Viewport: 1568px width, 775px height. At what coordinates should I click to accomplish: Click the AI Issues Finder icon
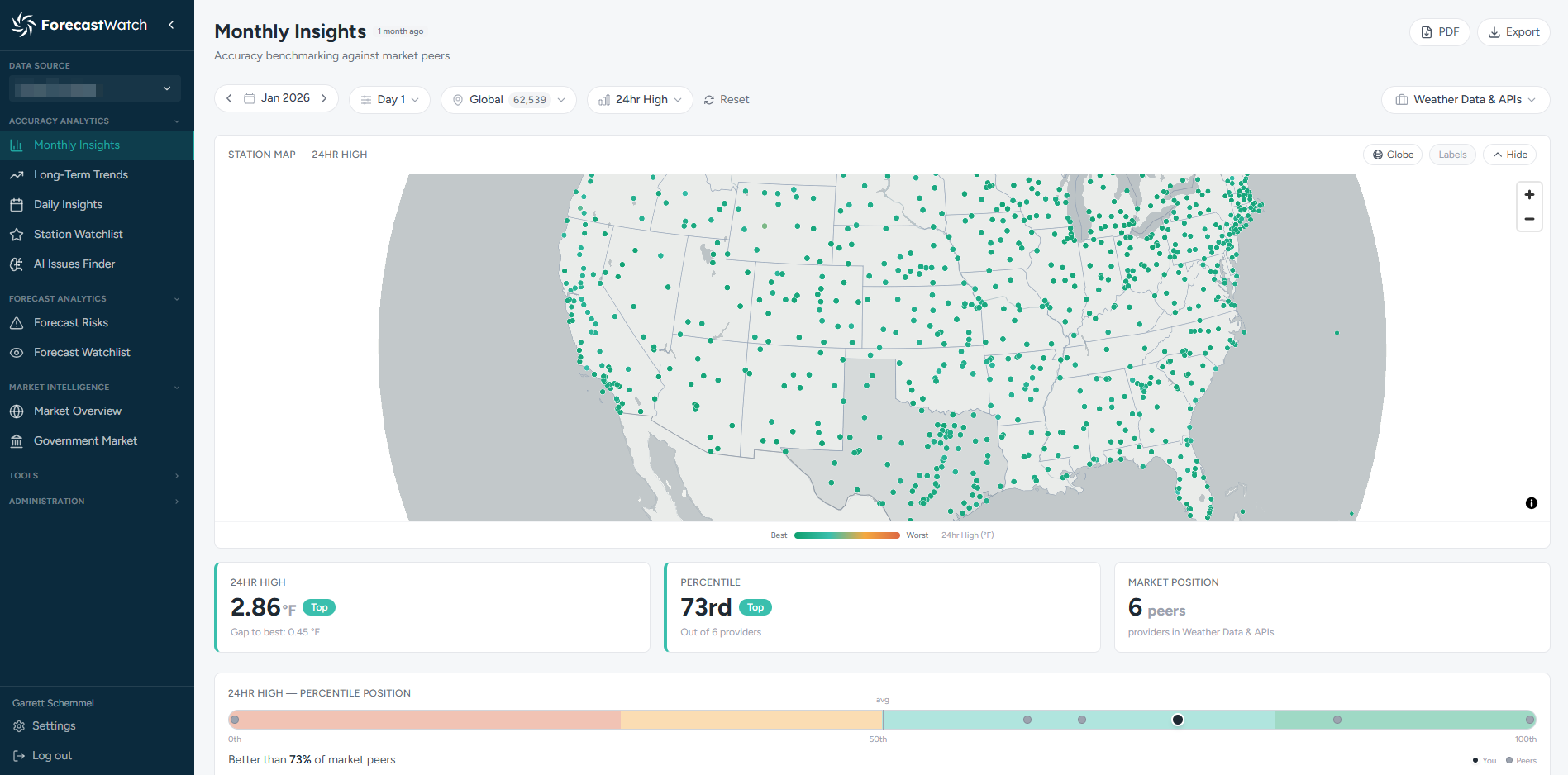[x=17, y=264]
